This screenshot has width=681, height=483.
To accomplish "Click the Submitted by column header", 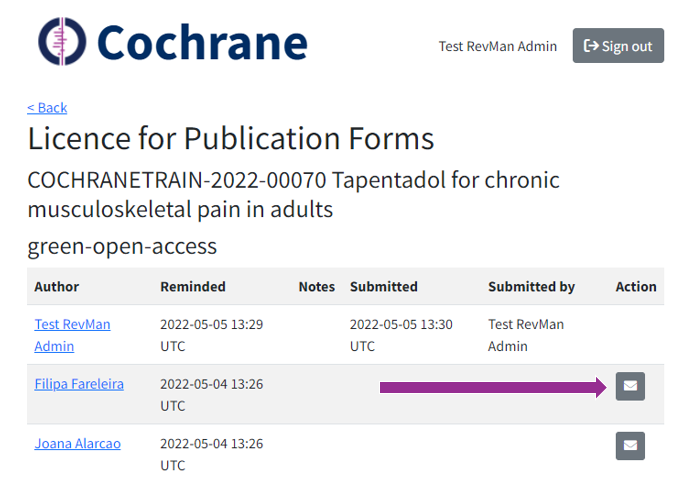I will tap(531, 286).
